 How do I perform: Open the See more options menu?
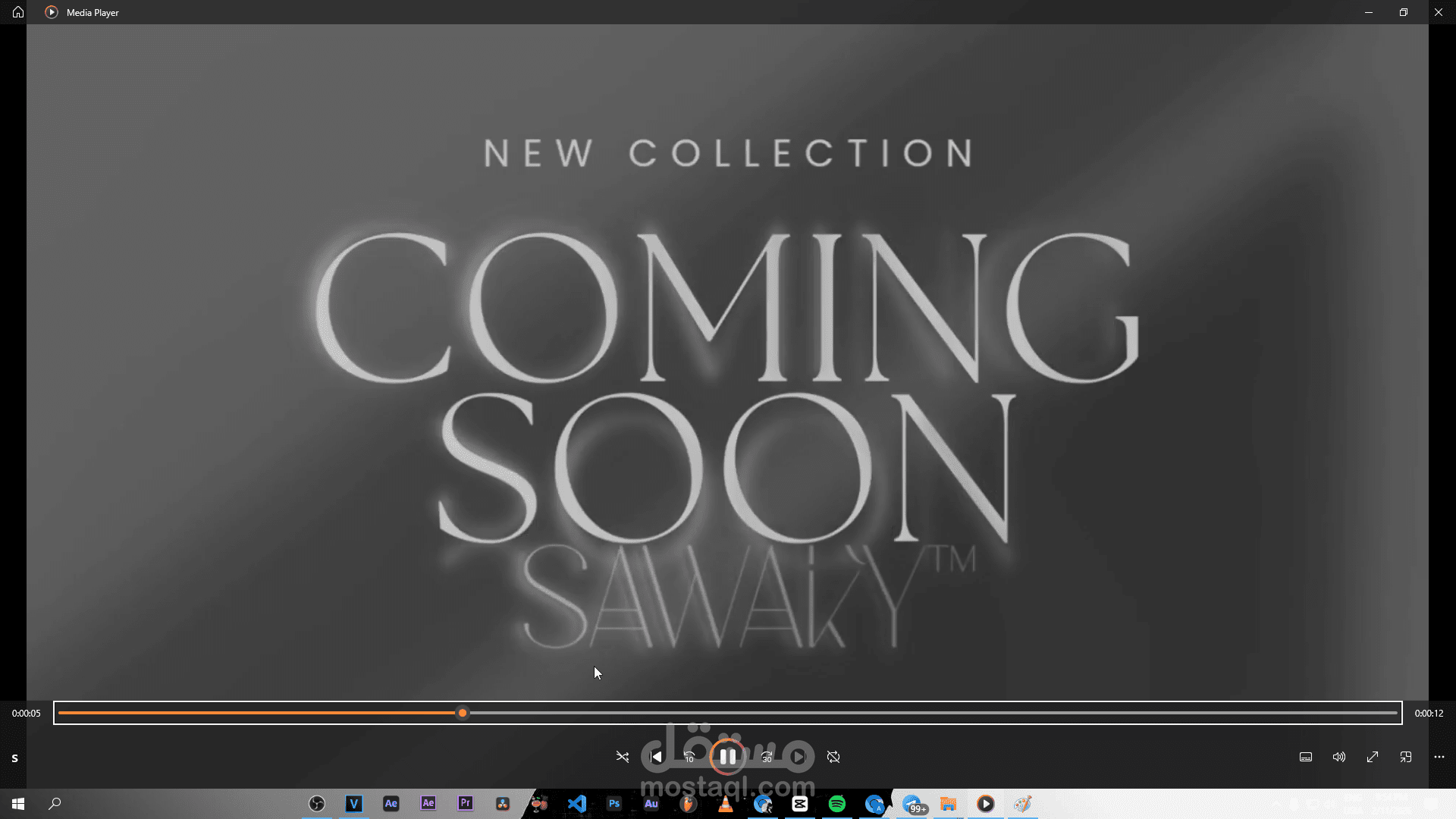coord(1439,757)
